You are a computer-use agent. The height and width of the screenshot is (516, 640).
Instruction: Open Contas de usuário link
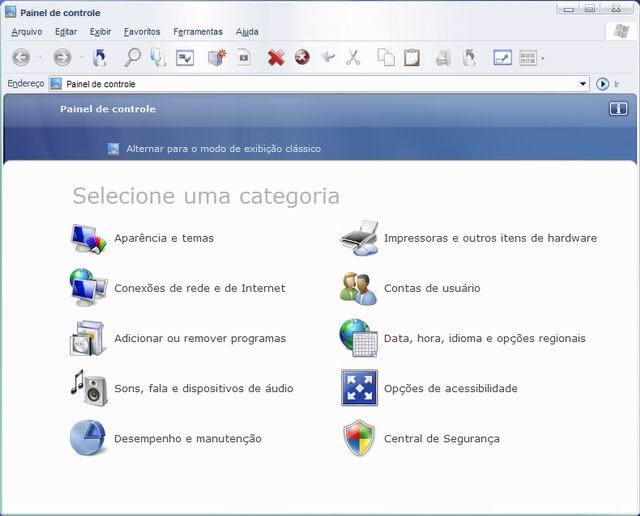tap(432, 288)
